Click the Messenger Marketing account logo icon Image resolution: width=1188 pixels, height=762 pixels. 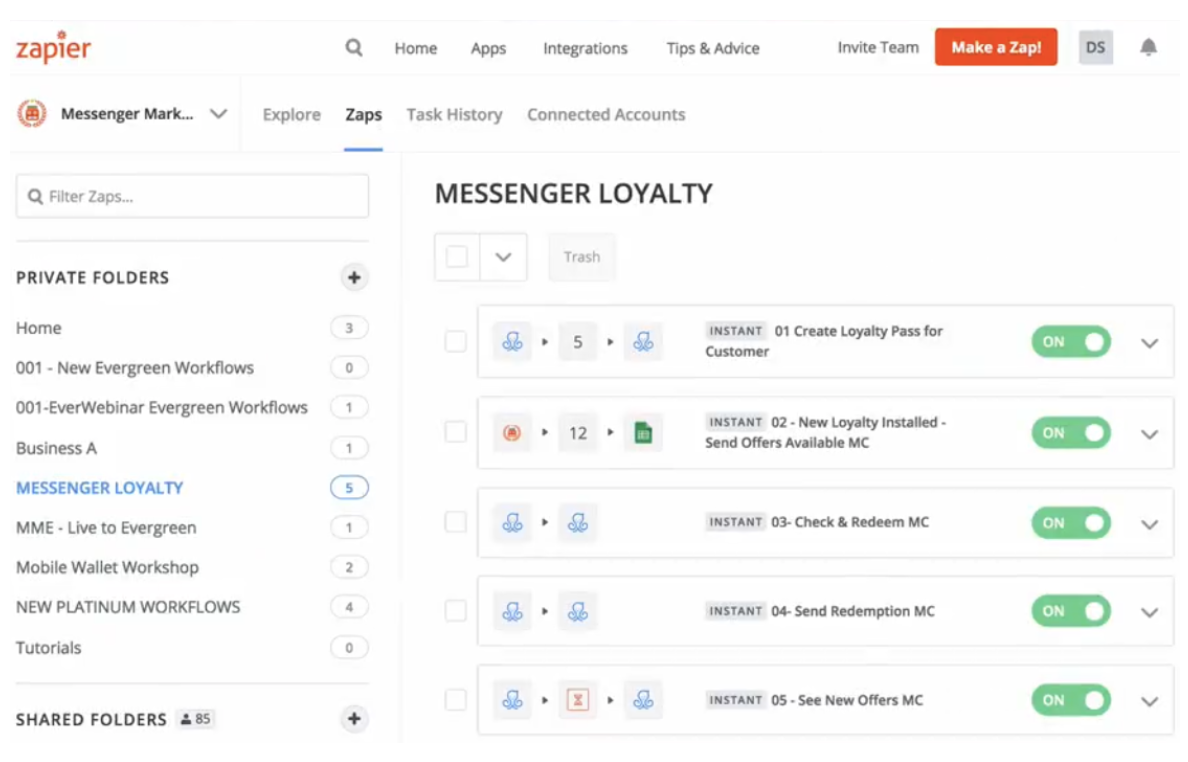(x=32, y=114)
